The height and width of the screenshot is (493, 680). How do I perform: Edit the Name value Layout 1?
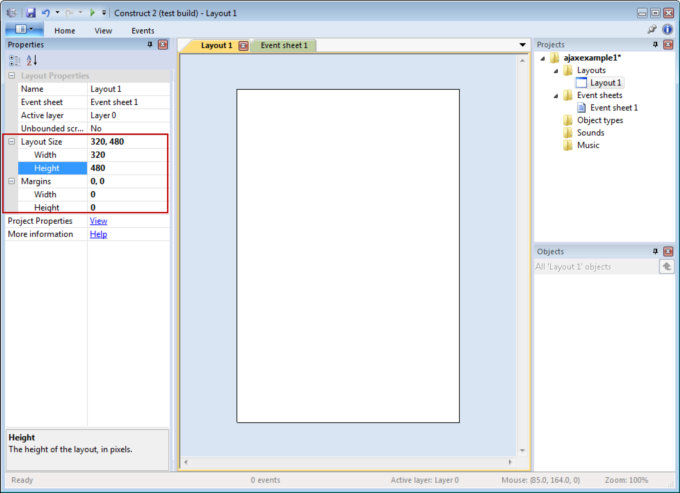[128, 89]
